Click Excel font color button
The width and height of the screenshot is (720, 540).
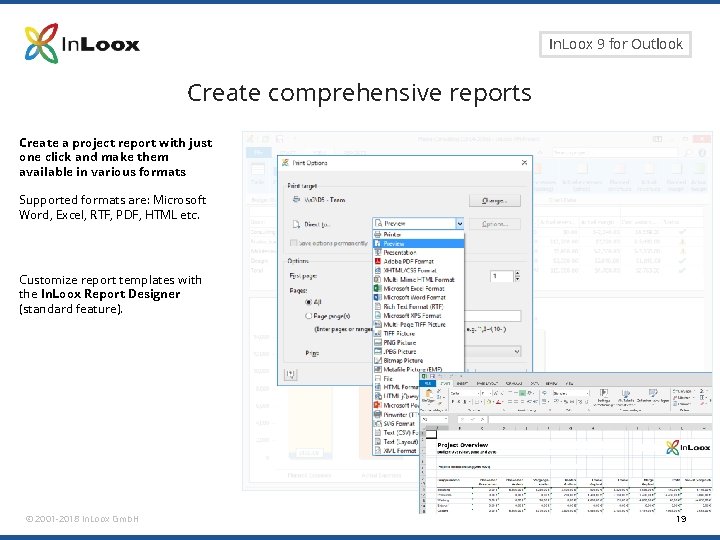(499, 402)
